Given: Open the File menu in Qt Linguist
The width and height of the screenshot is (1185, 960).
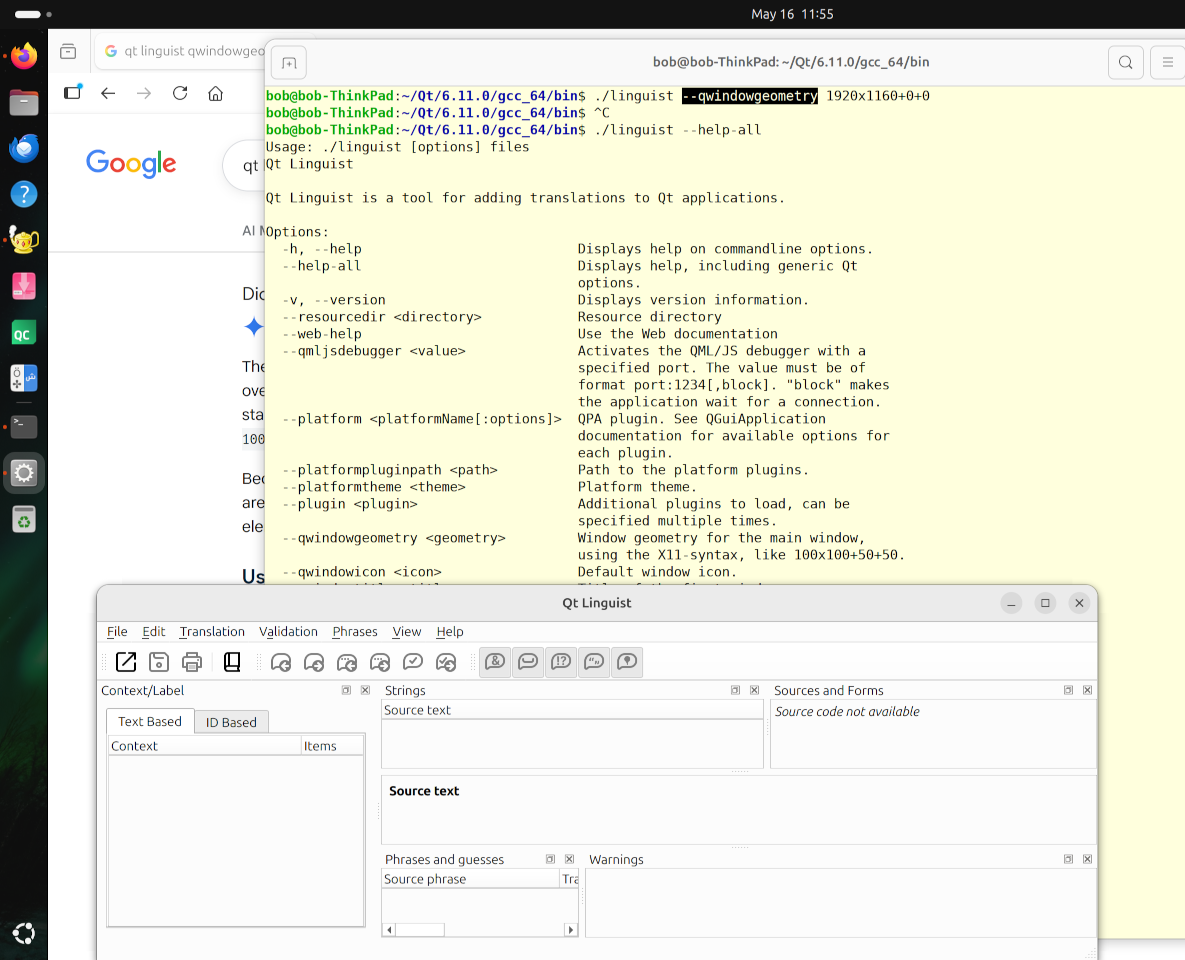Looking at the screenshot, I should (x=117, y=632).
